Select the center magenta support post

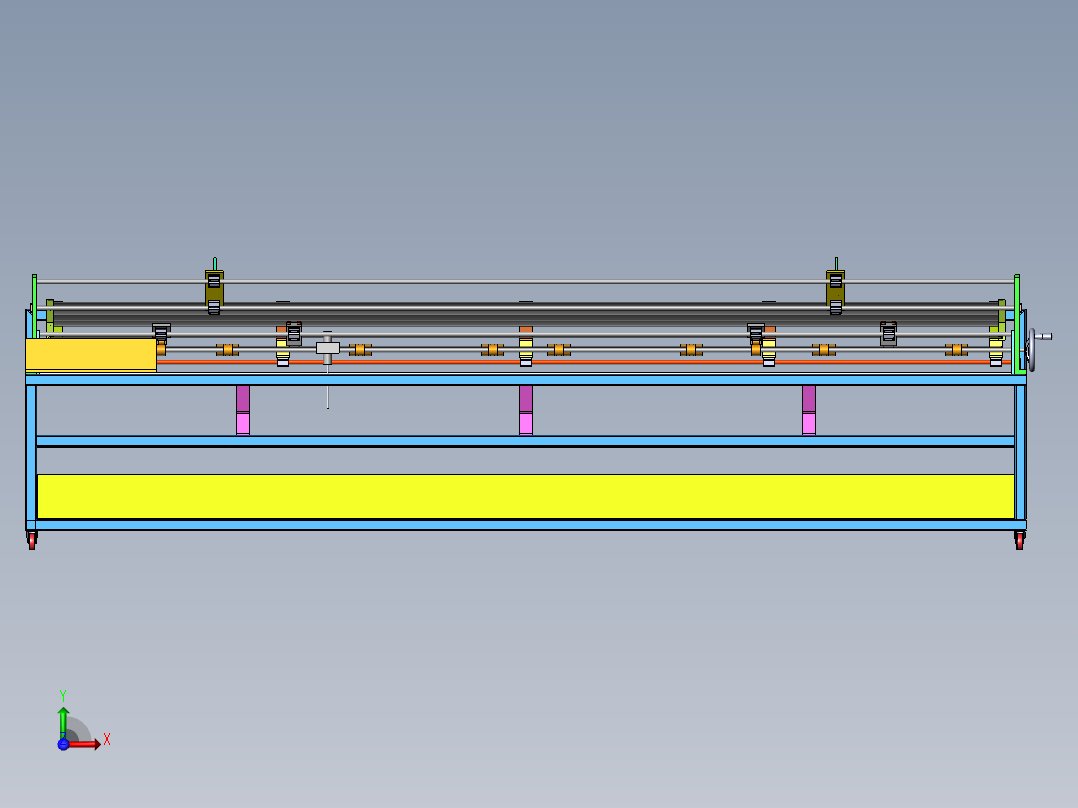[x=526, y=411]
